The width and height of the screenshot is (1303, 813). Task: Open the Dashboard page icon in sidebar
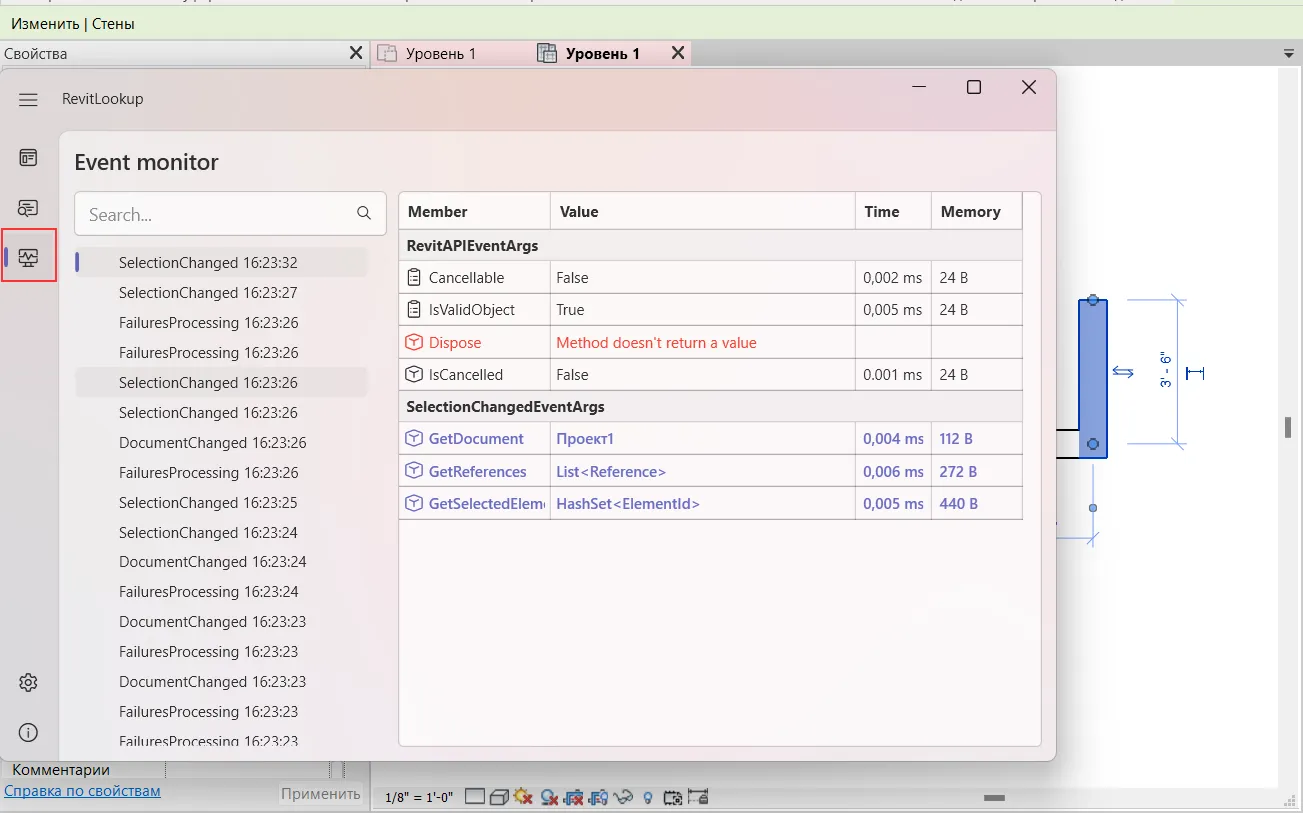tap(28, 157)
